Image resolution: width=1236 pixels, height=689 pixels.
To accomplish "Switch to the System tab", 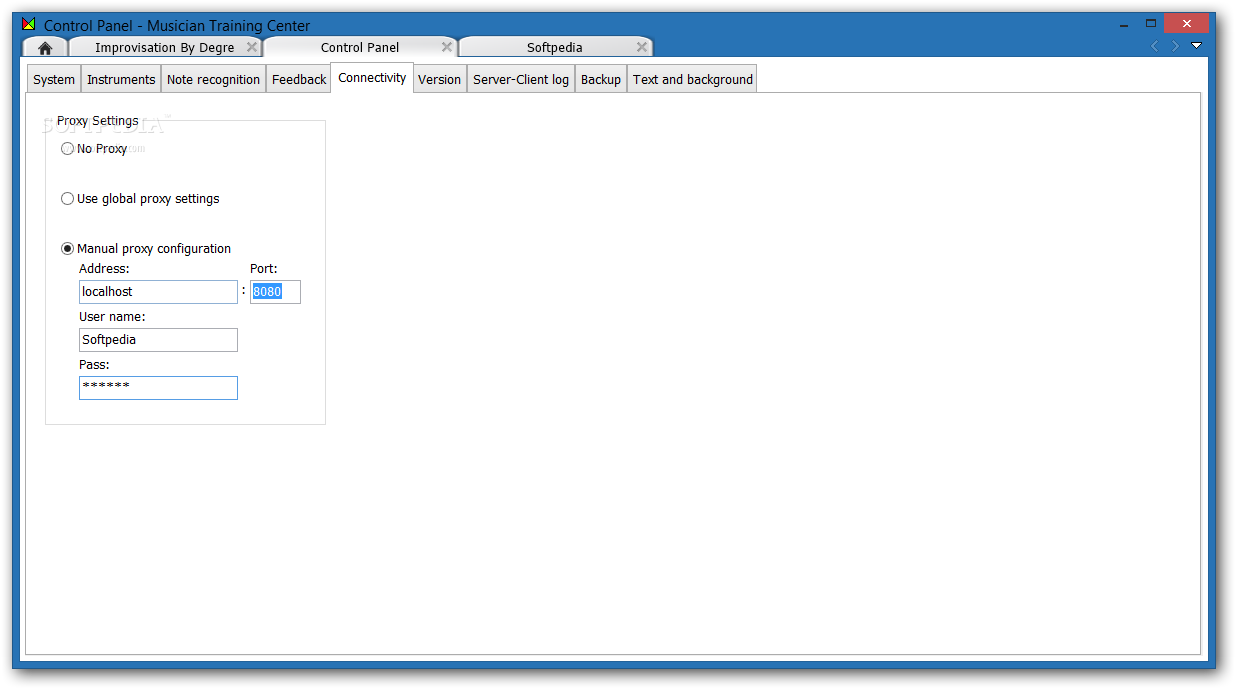I will [54, 80].
